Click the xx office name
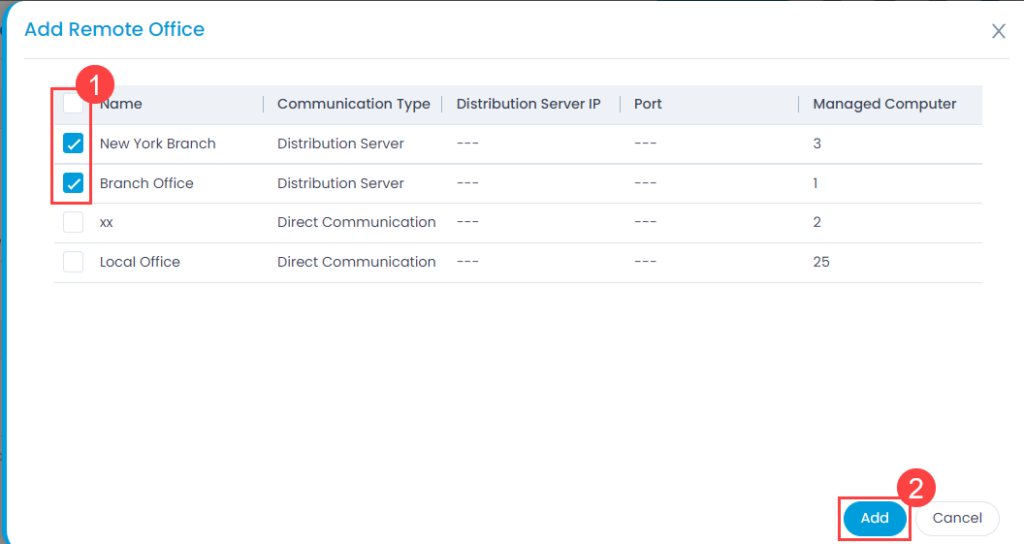 (106, 223)
